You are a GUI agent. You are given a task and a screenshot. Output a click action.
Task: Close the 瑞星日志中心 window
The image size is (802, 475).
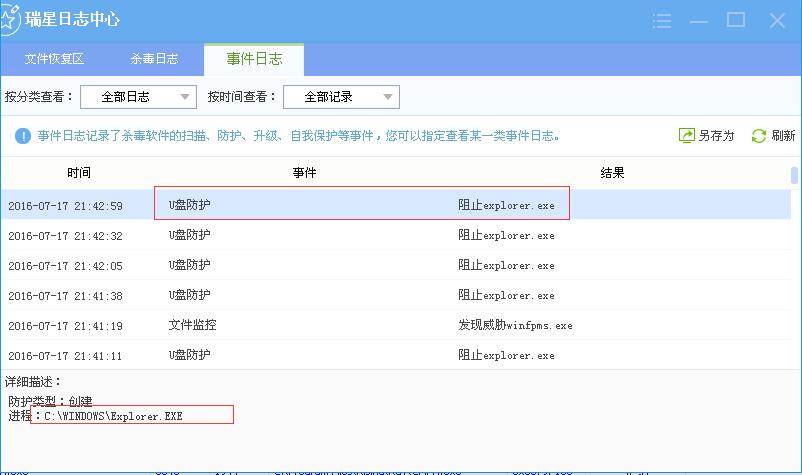[x=777, y=20]
